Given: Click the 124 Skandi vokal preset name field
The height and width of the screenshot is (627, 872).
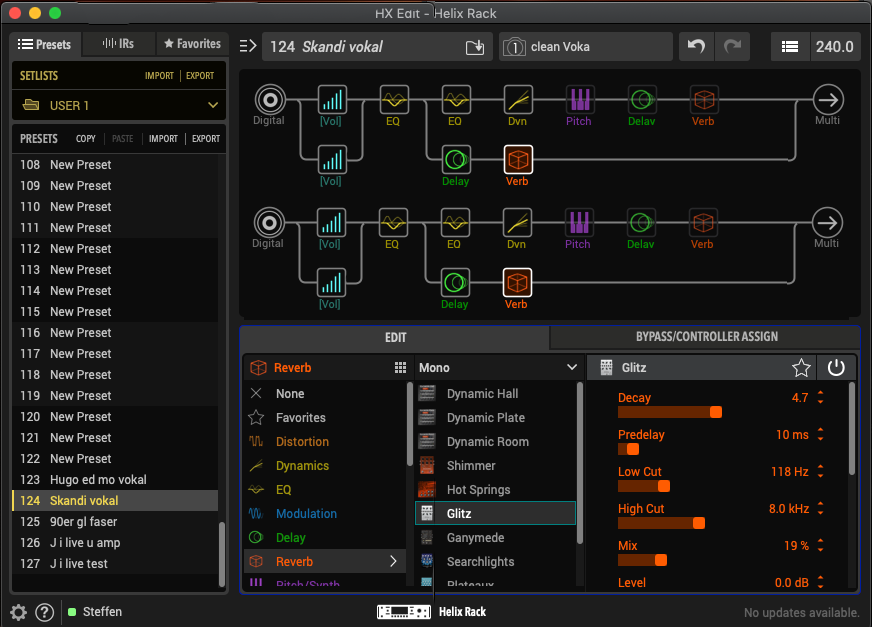Looking at the screenshot, I should (377, 47).
